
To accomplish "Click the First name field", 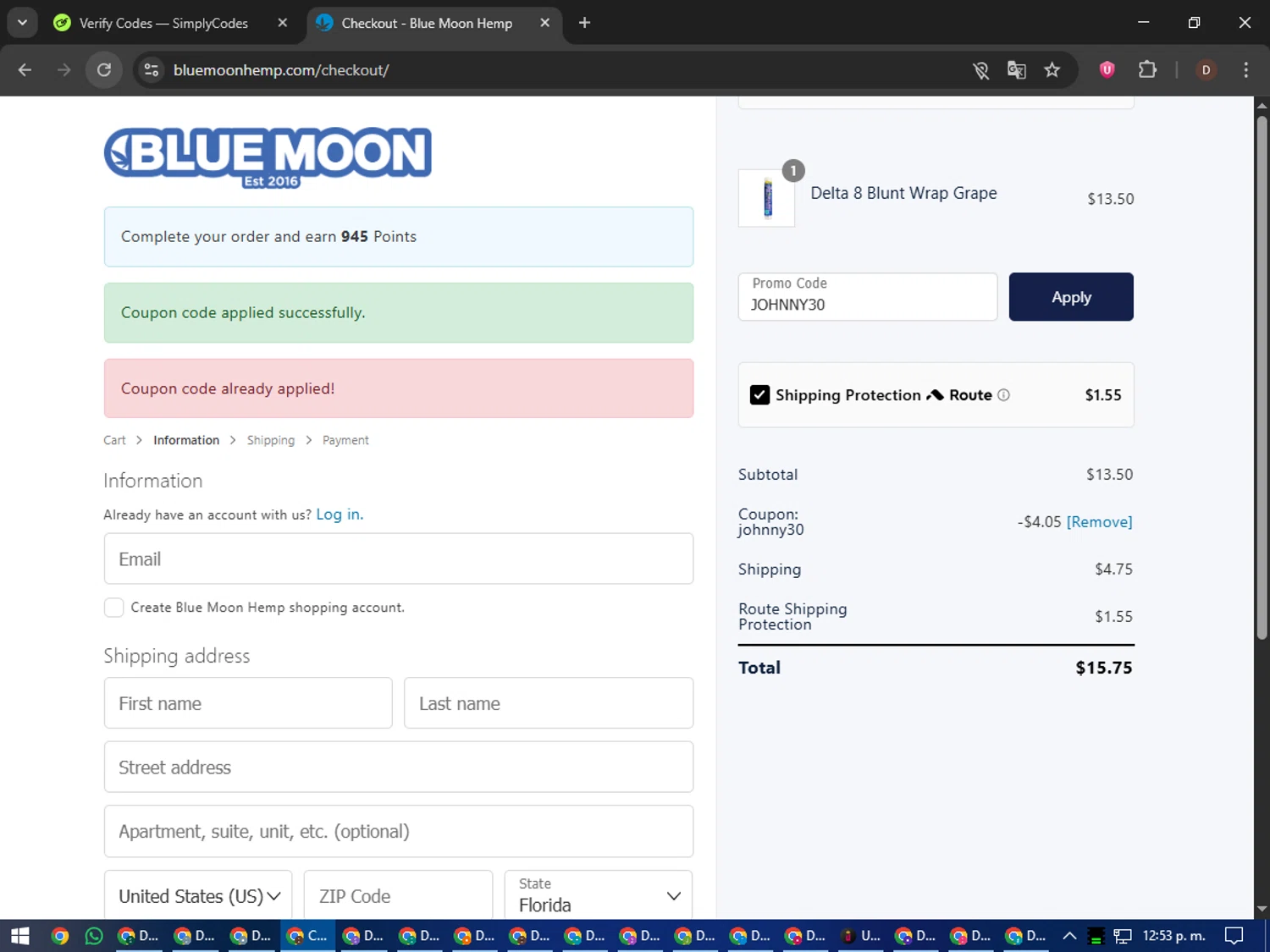I will (248, 703).
